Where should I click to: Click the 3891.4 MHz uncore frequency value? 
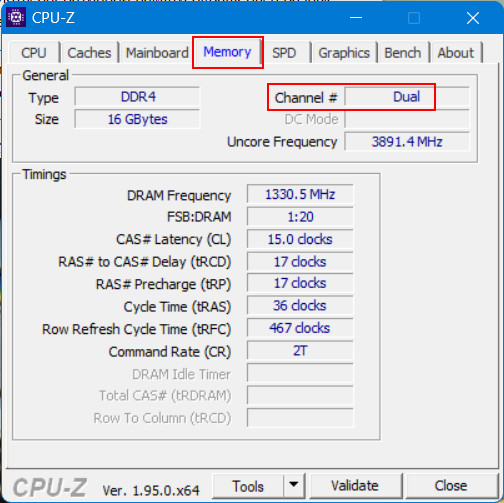(x=407, y=142)
